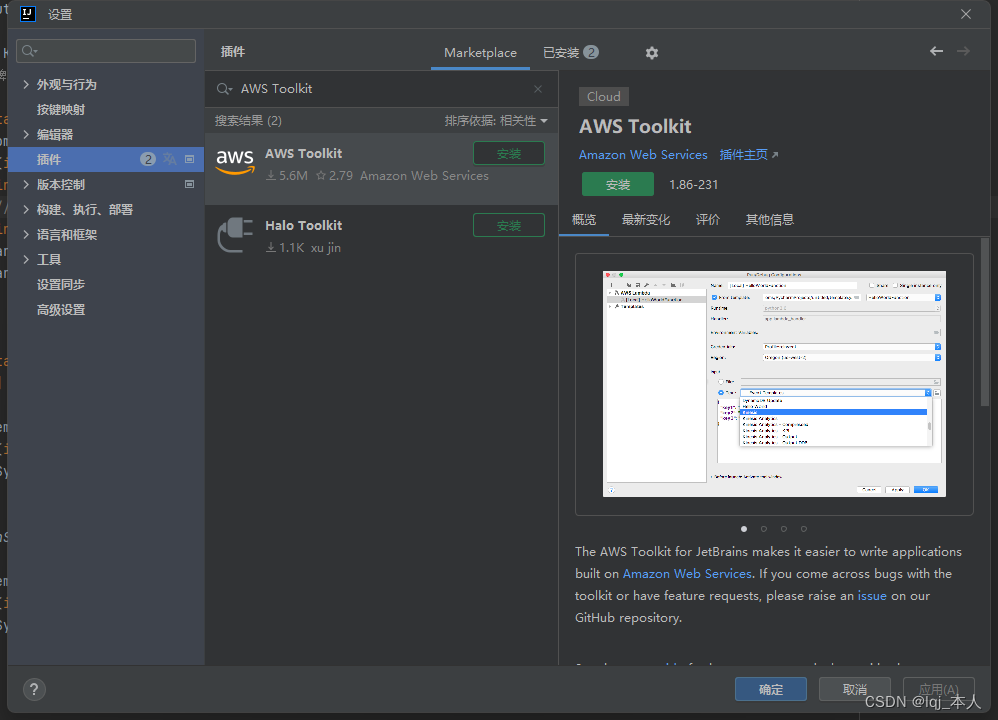This screenshot has height=720, width=998.
Task: Click the AWS Toolkit plugin search field
Action: (382, 89)
